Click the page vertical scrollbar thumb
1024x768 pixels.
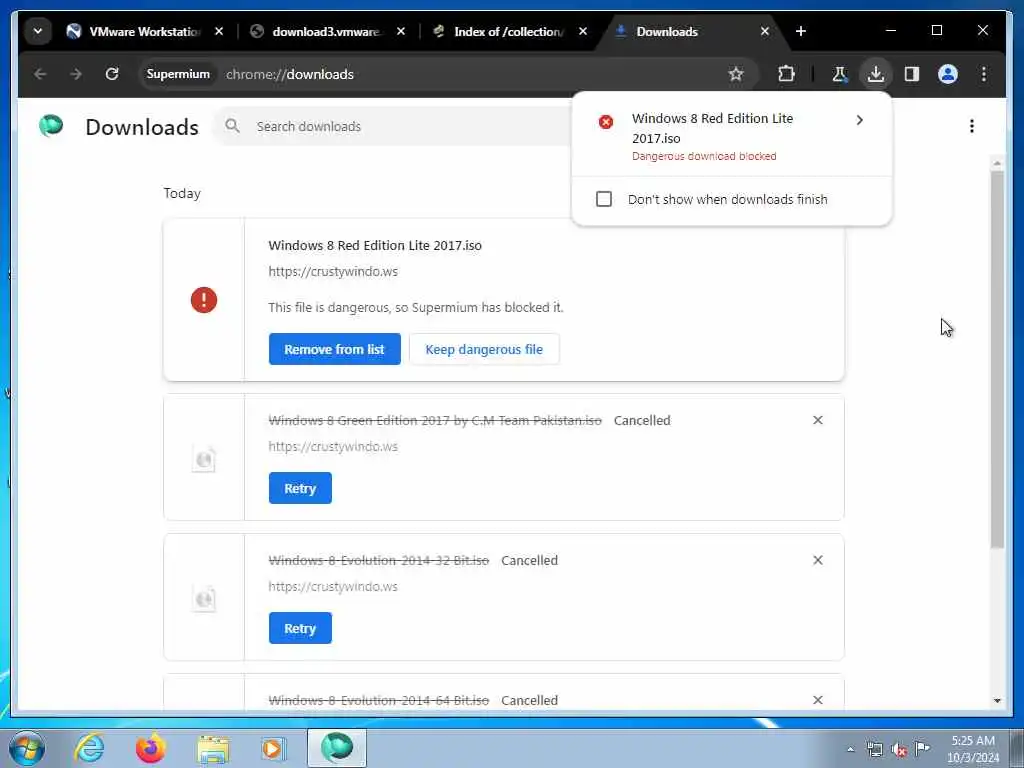(997, 359)
